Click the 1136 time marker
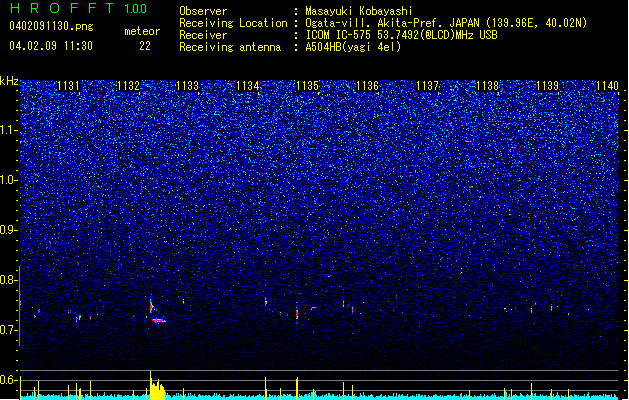This screenshot has height=400, width=629. pos(367,86)
